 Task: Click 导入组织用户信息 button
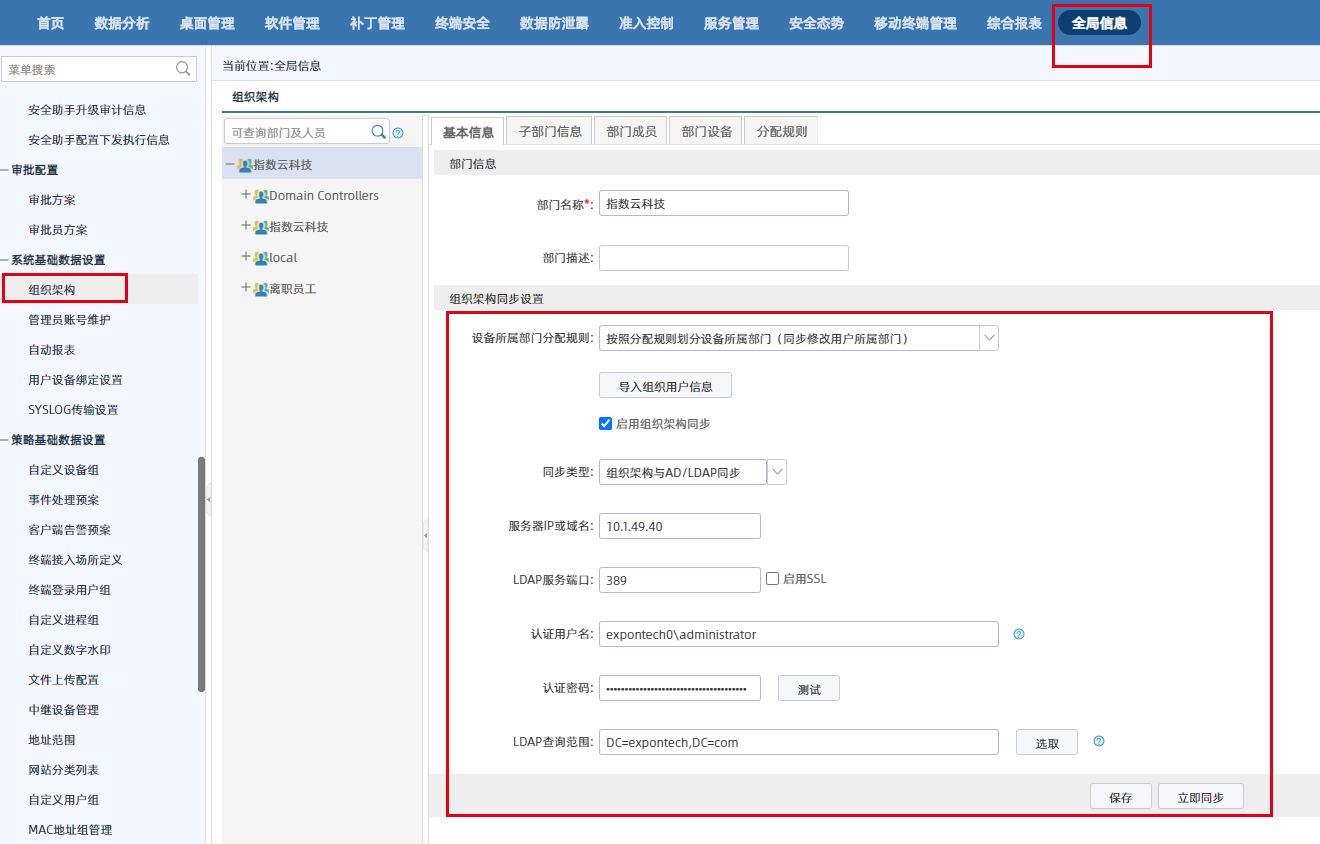point(665,386)
